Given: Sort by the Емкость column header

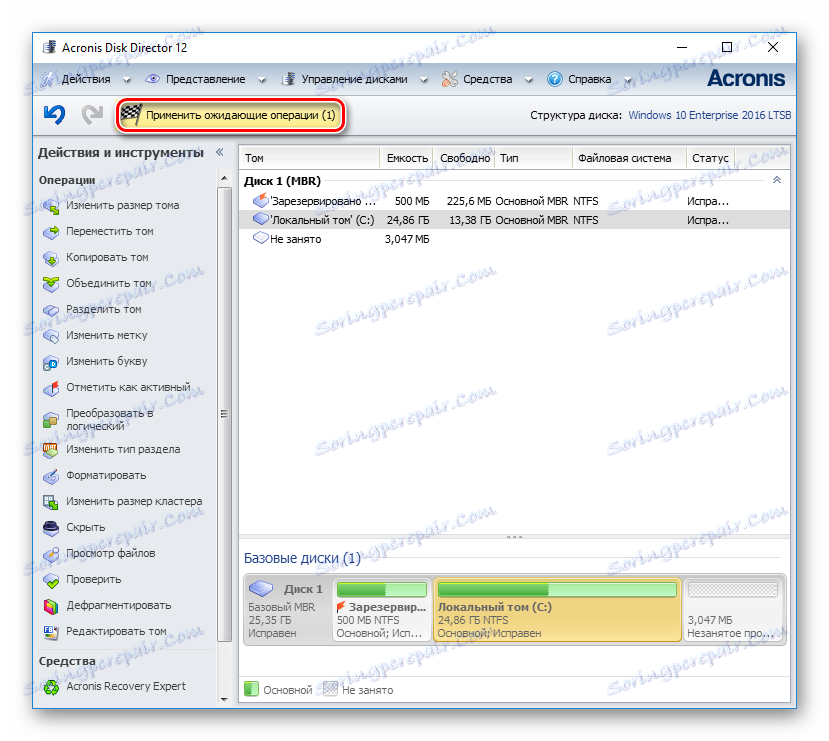Looking at the screenshot, I should pos(407,158).
